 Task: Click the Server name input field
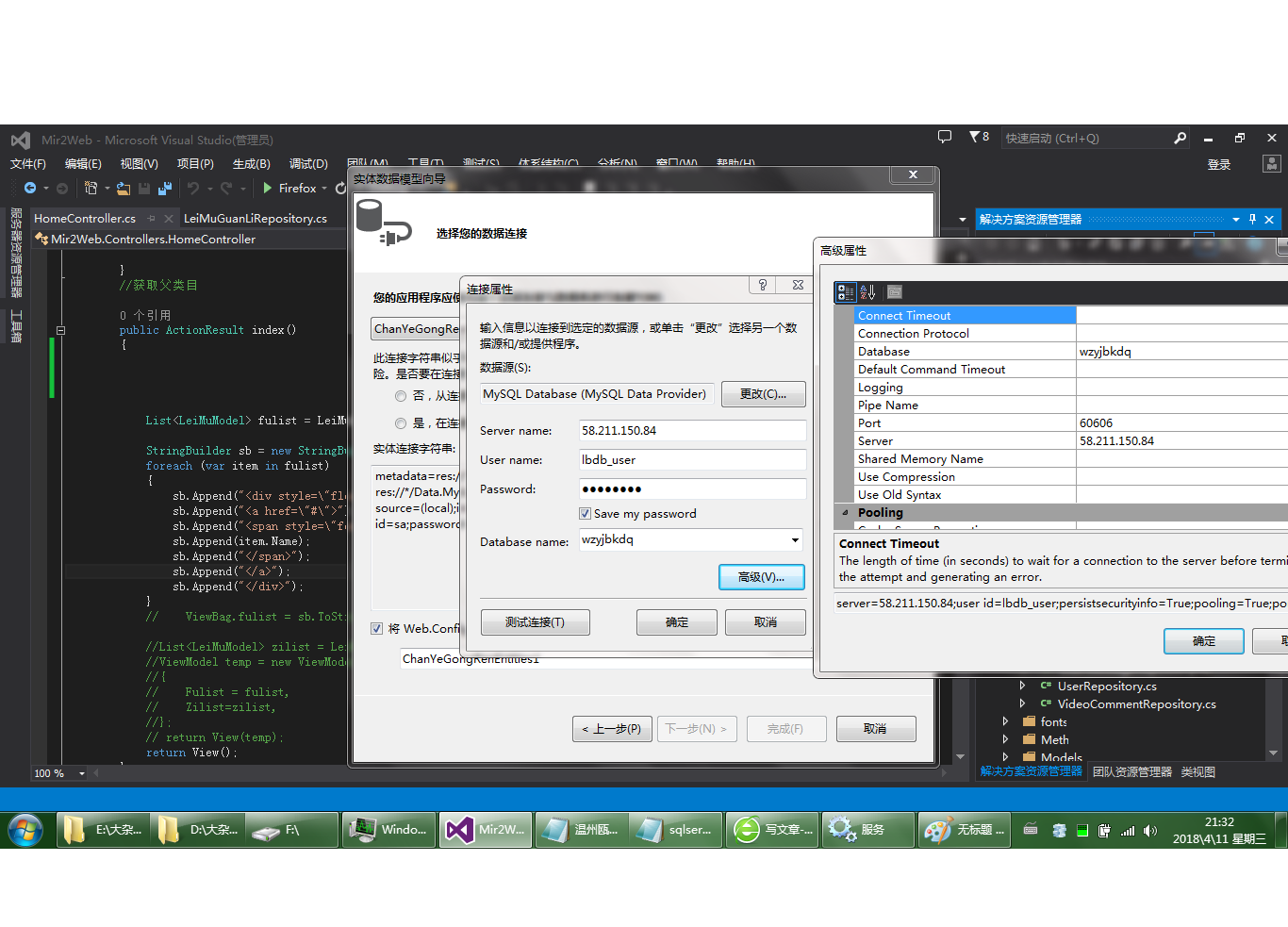[692, 431]
